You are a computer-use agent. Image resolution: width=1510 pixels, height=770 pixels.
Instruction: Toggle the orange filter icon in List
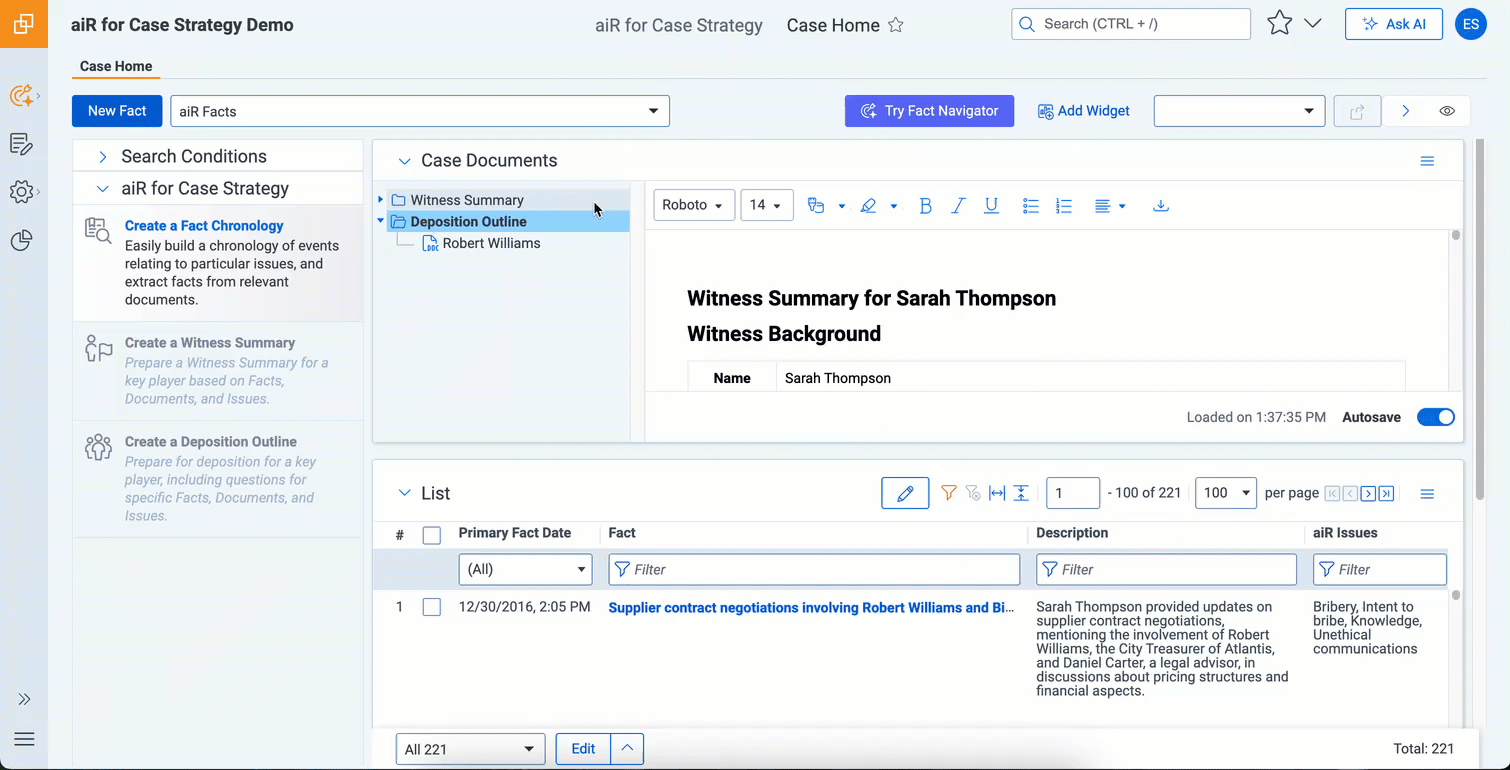point(948,493)
